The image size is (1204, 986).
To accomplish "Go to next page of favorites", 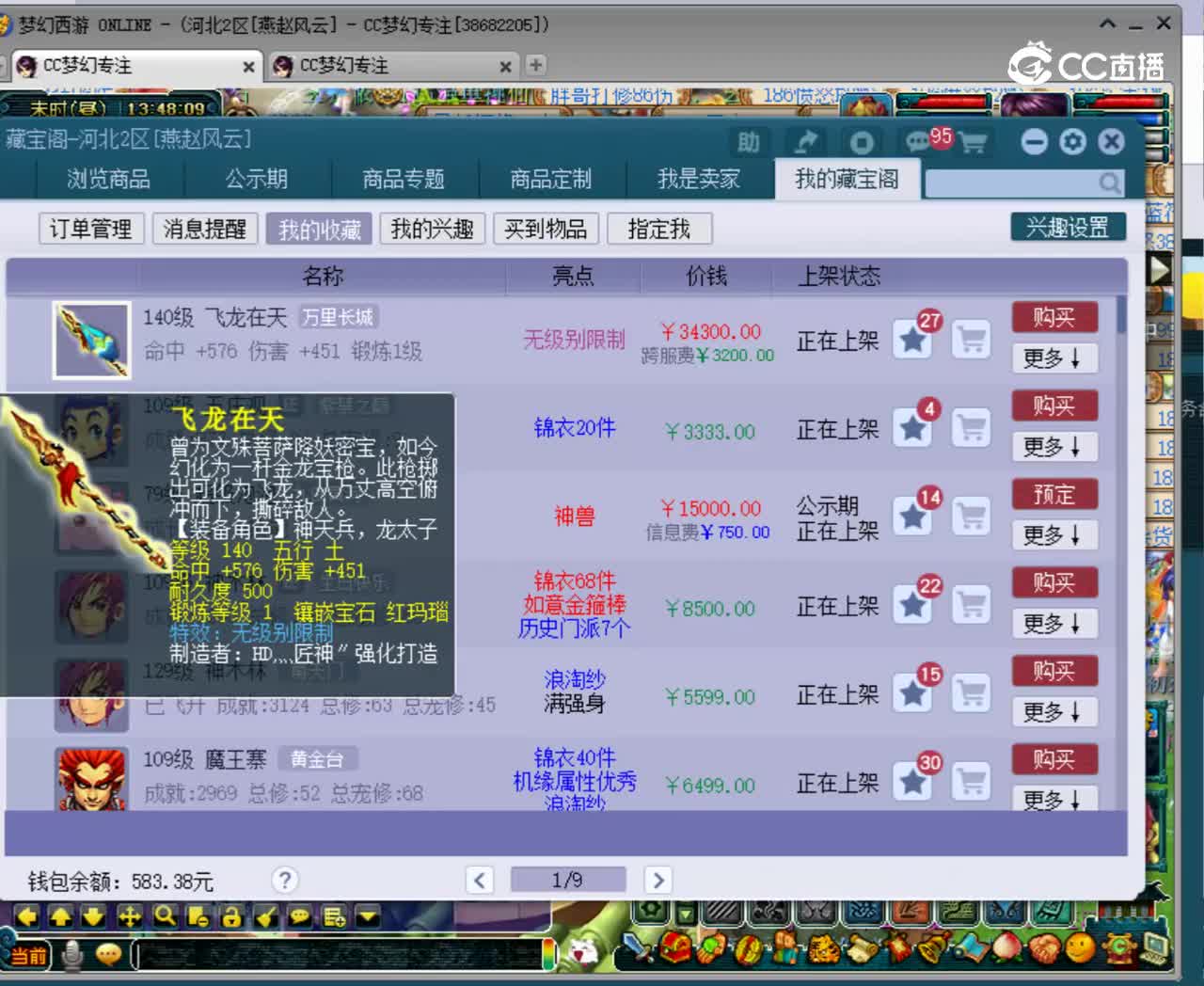I will point(658,880).
